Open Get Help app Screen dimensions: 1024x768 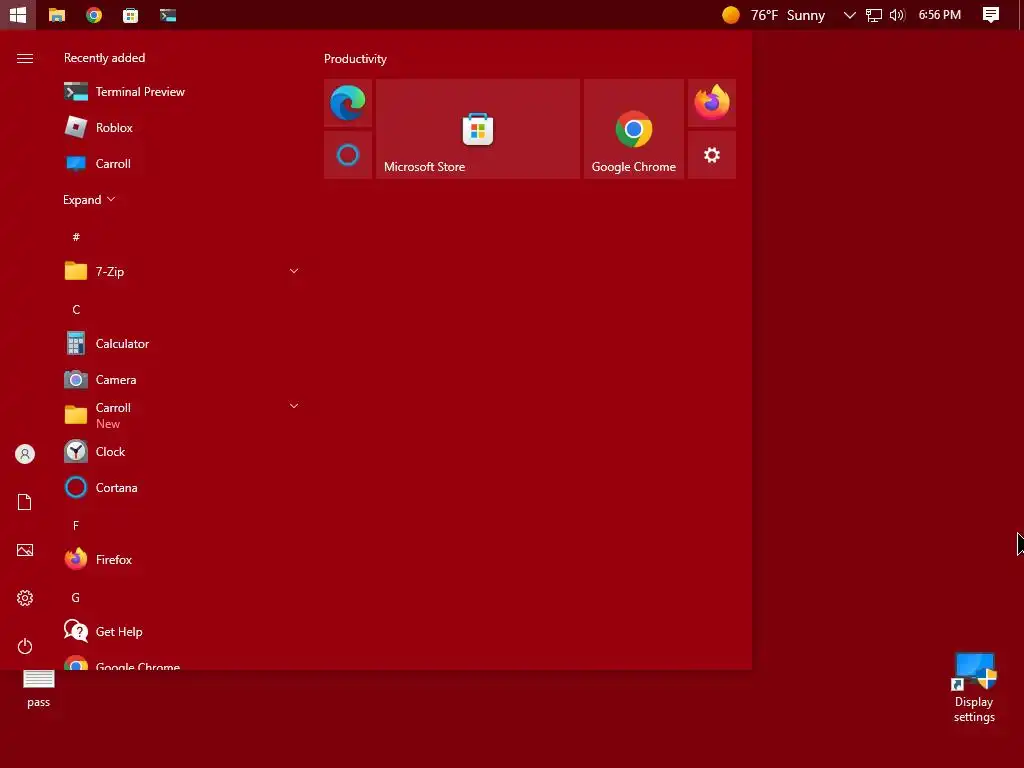[183, 632]
